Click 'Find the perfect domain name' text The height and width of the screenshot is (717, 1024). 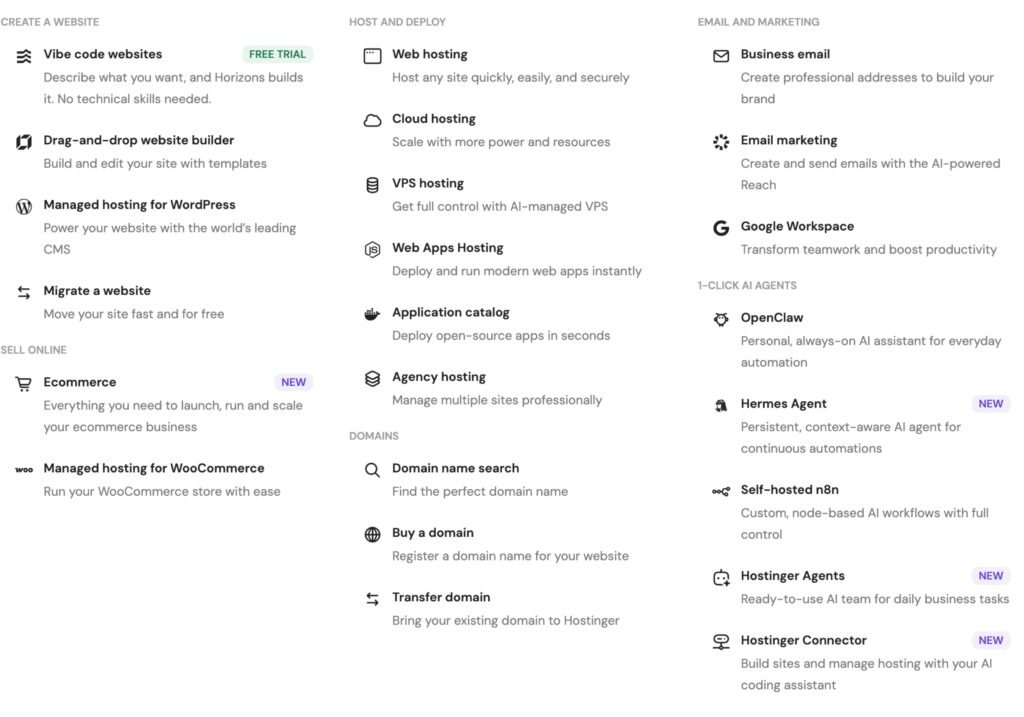click(479, 492)
